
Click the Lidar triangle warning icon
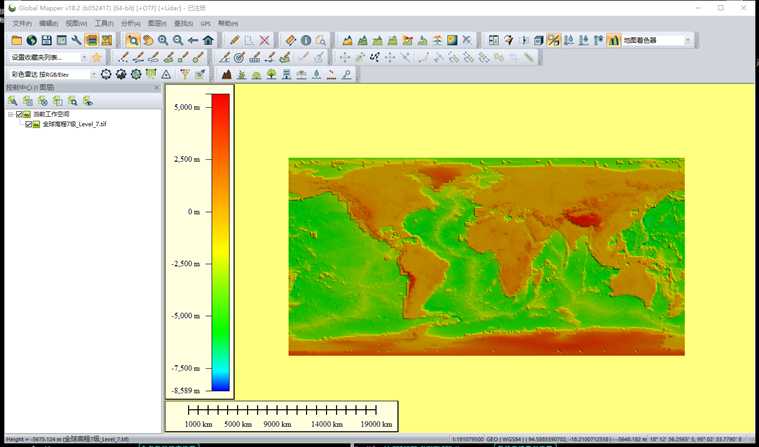166,75
